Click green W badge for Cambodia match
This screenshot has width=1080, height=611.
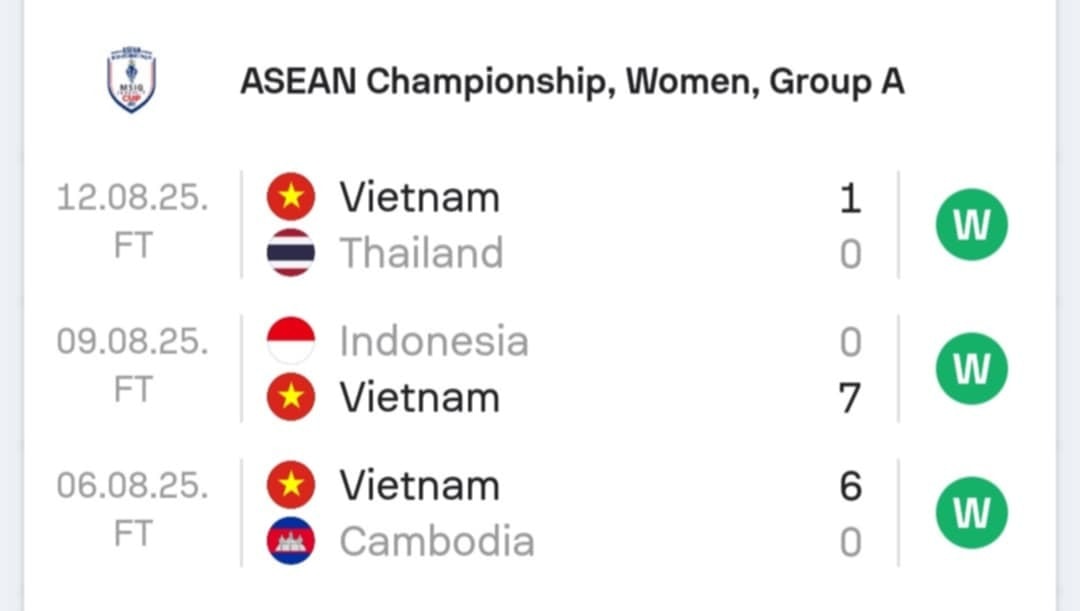(971, 512)
